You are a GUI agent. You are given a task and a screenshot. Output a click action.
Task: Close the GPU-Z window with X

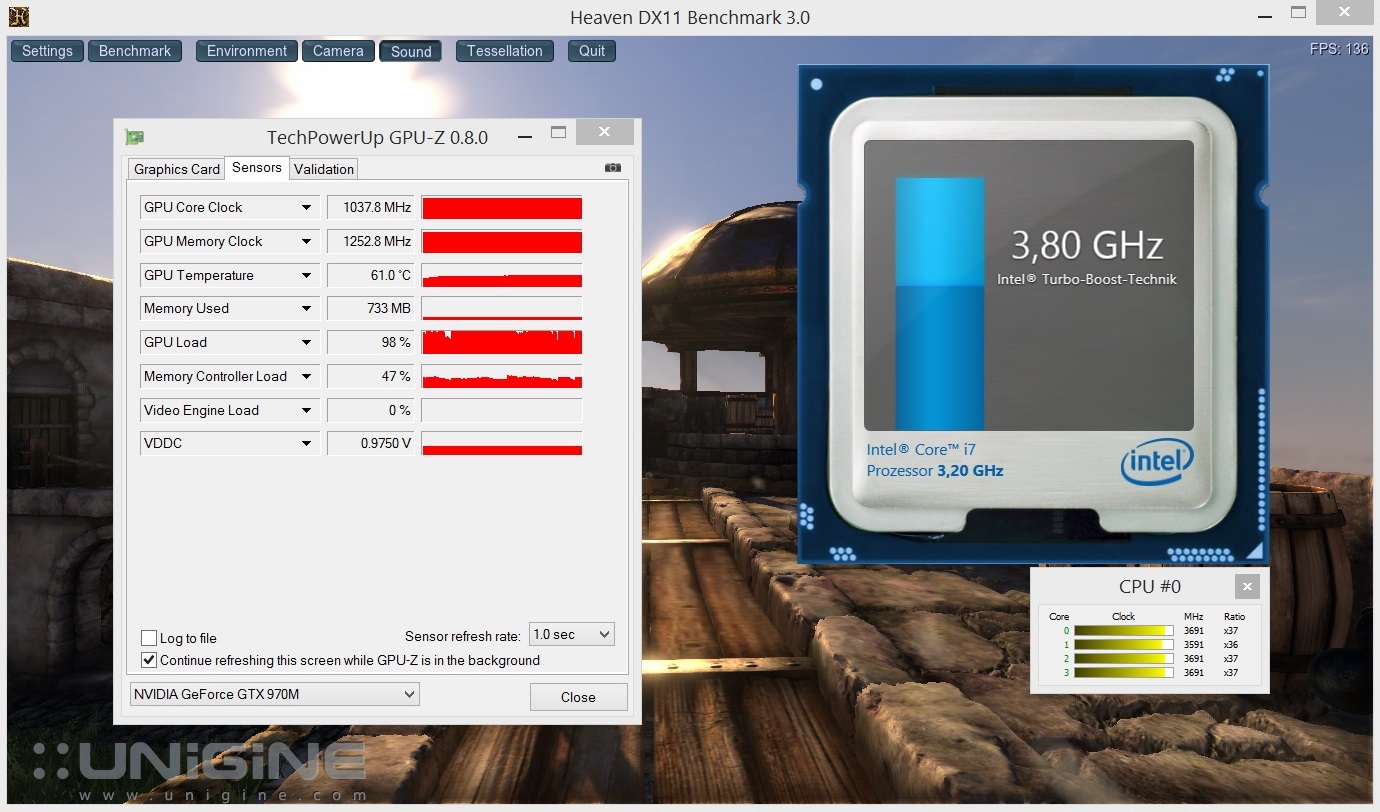point(604,132)
